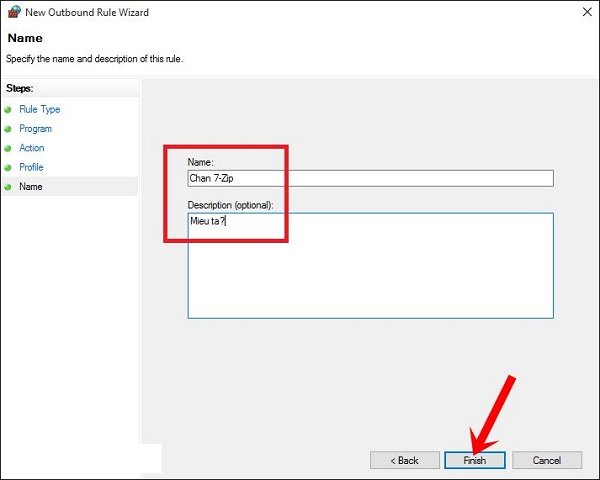The image size is (600, 480).
Task: Jump to the Action step
Action: pyautogui.click(x=32, y=148)
